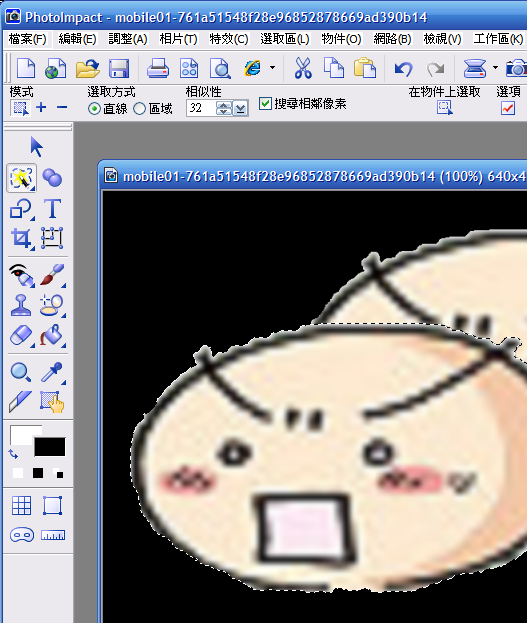Select the Eyedropper tool

(52, 372)
